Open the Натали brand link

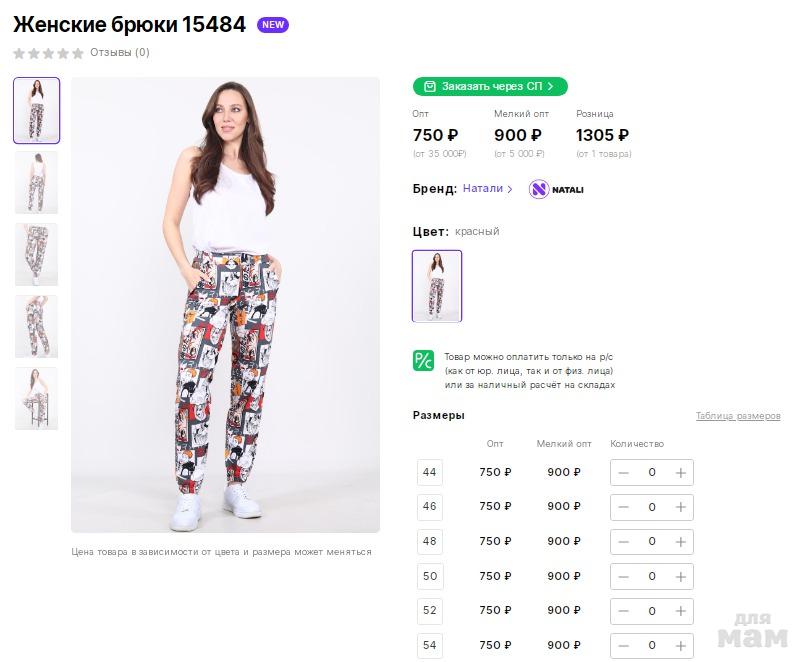[487, 189]
